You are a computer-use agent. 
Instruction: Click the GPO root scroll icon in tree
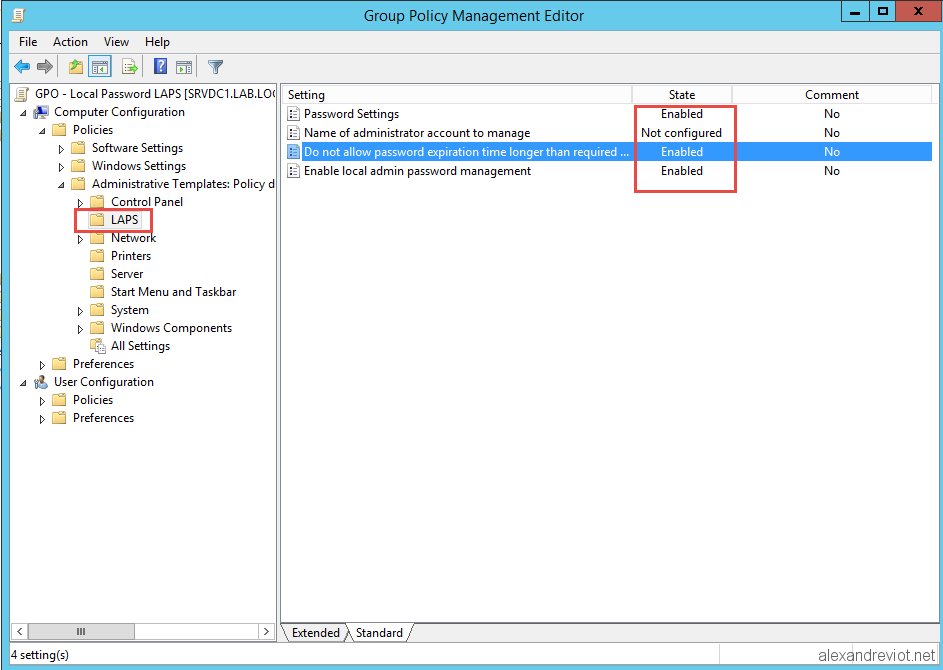22,94
